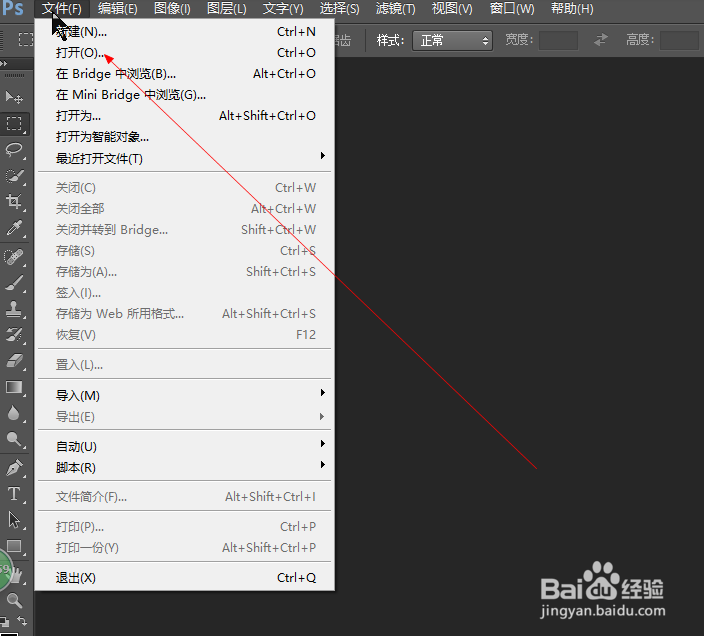This screenshot has height=636, width=704.
Task: Choose 恢复(V) menu entry
Action: (185, 335)
